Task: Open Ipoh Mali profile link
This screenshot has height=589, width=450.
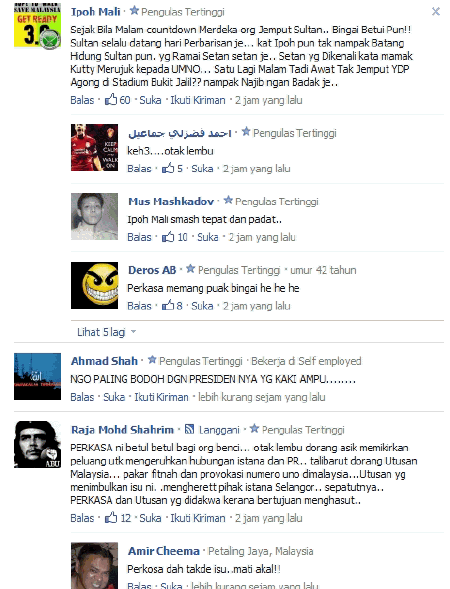Action: click(95, 12)
